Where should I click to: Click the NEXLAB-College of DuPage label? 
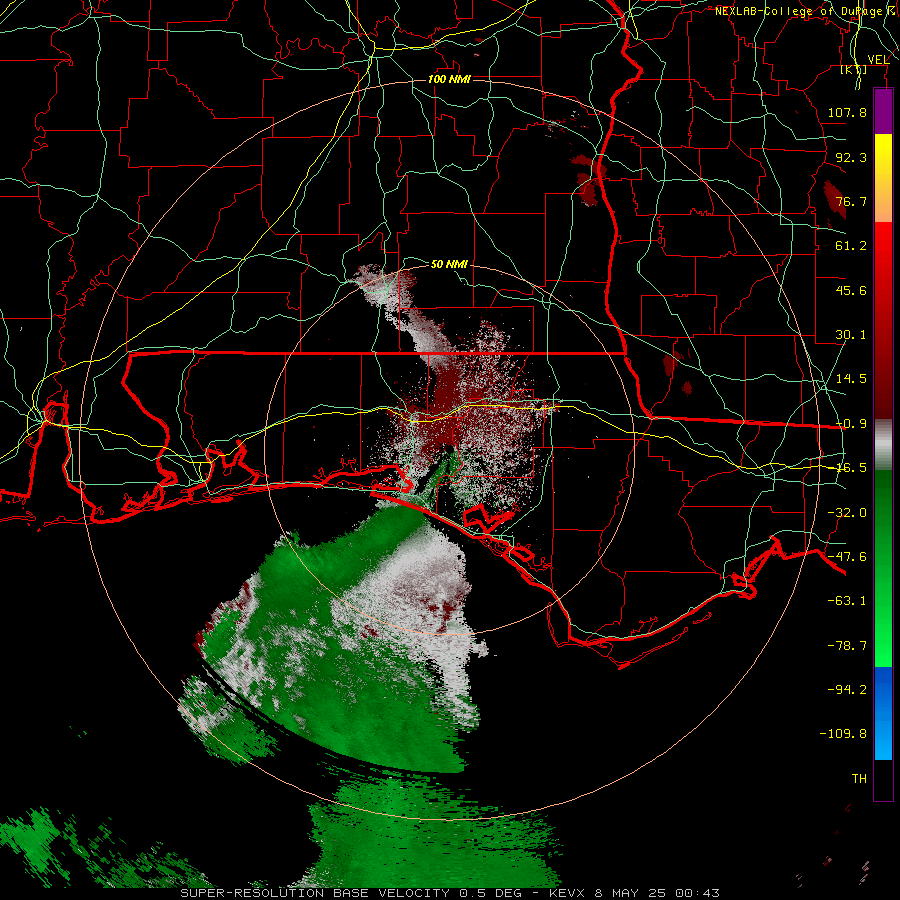pyautogui.click(x=803, y=11)
